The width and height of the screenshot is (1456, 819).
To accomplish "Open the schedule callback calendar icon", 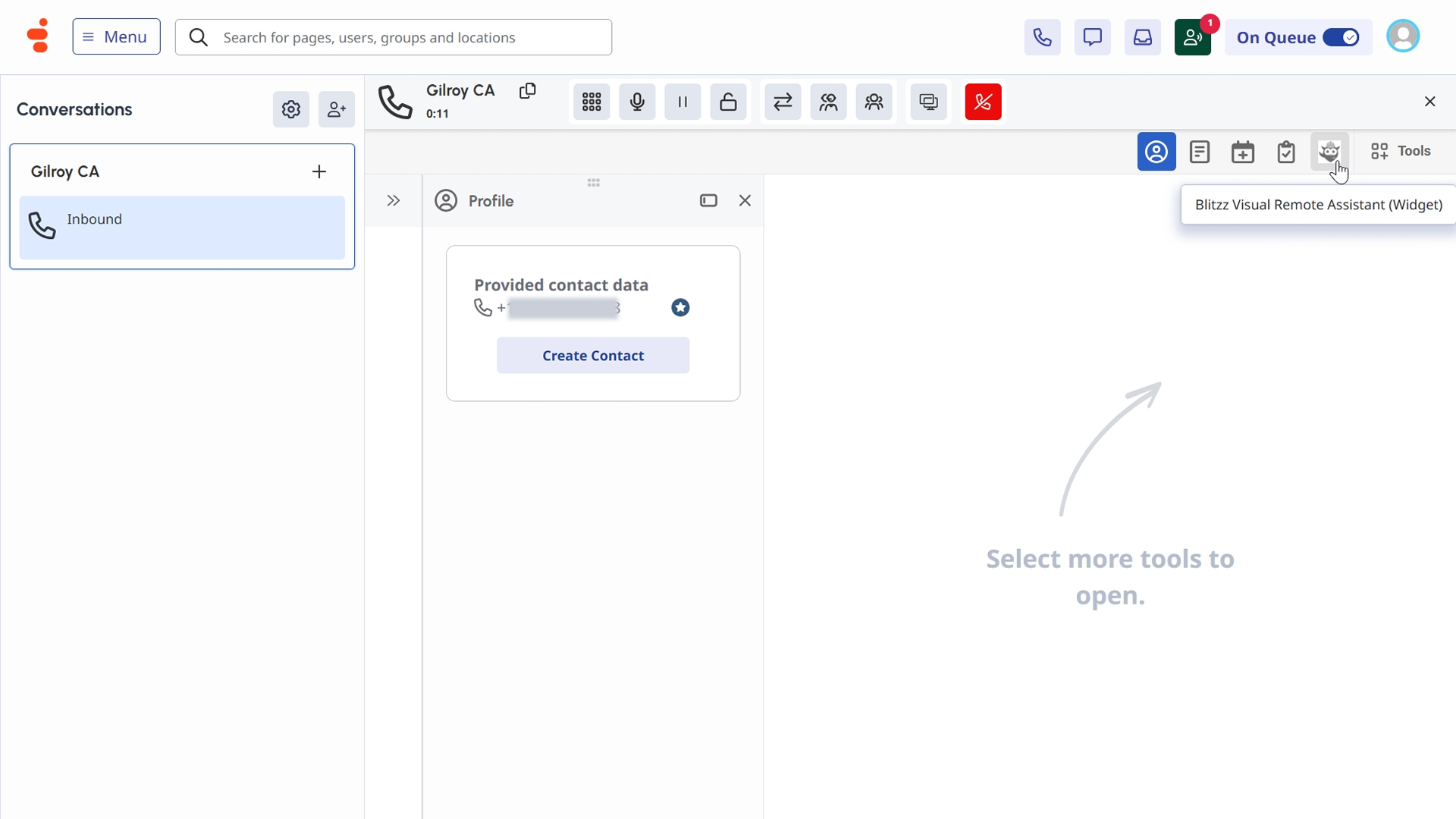I will click(x=1242, y=152).
